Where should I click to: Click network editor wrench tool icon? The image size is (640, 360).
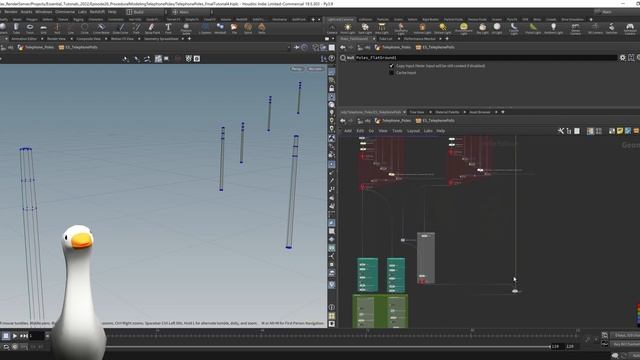pos(561,131)
